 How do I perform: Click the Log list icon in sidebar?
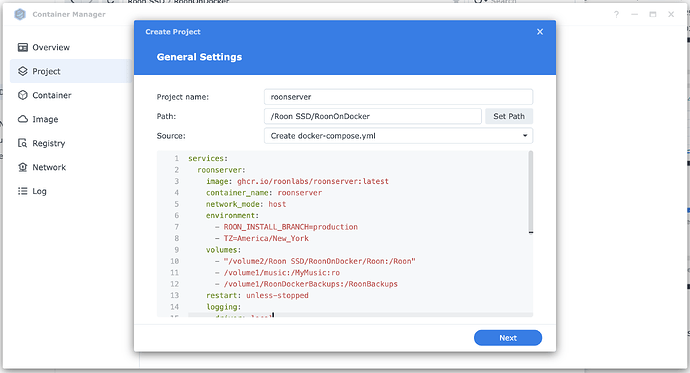[x=23, y=191]
